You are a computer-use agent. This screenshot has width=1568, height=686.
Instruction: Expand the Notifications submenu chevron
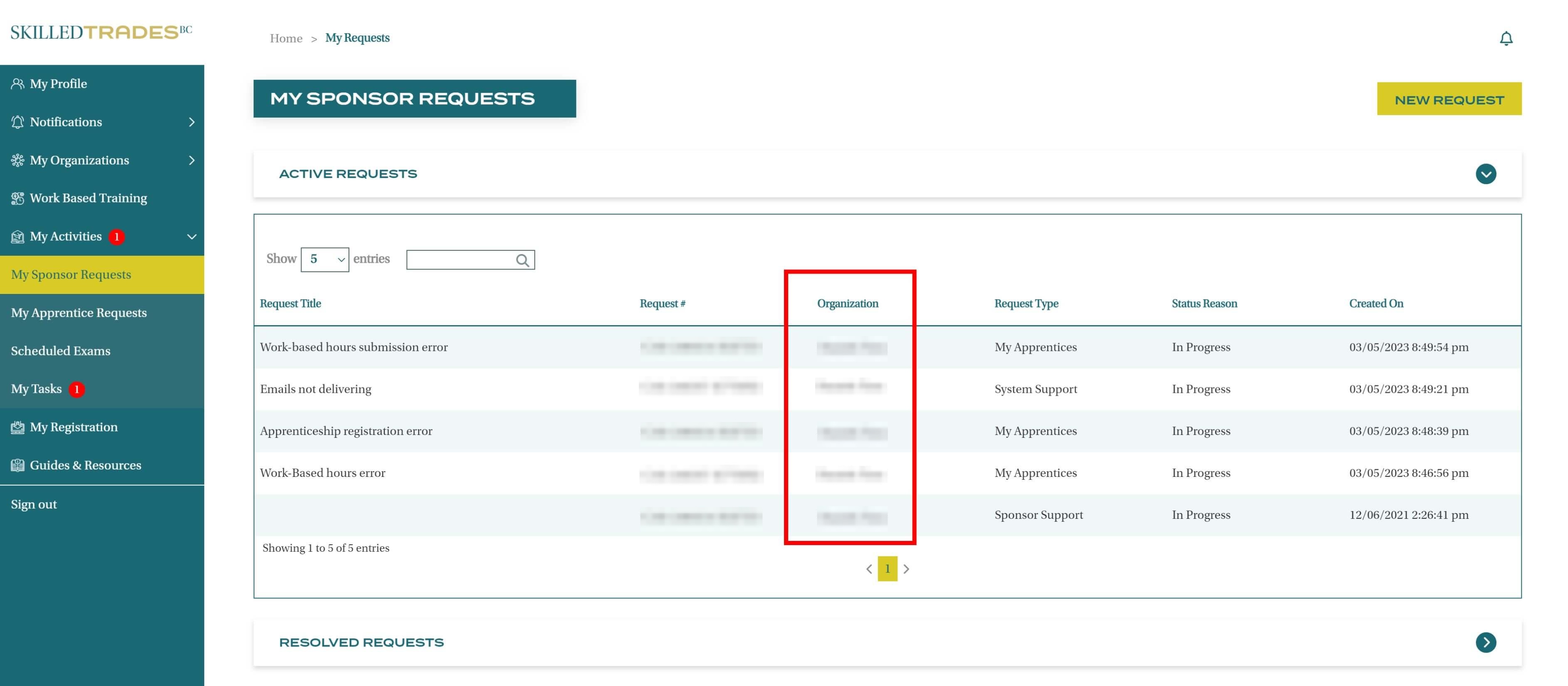[192, 122]
